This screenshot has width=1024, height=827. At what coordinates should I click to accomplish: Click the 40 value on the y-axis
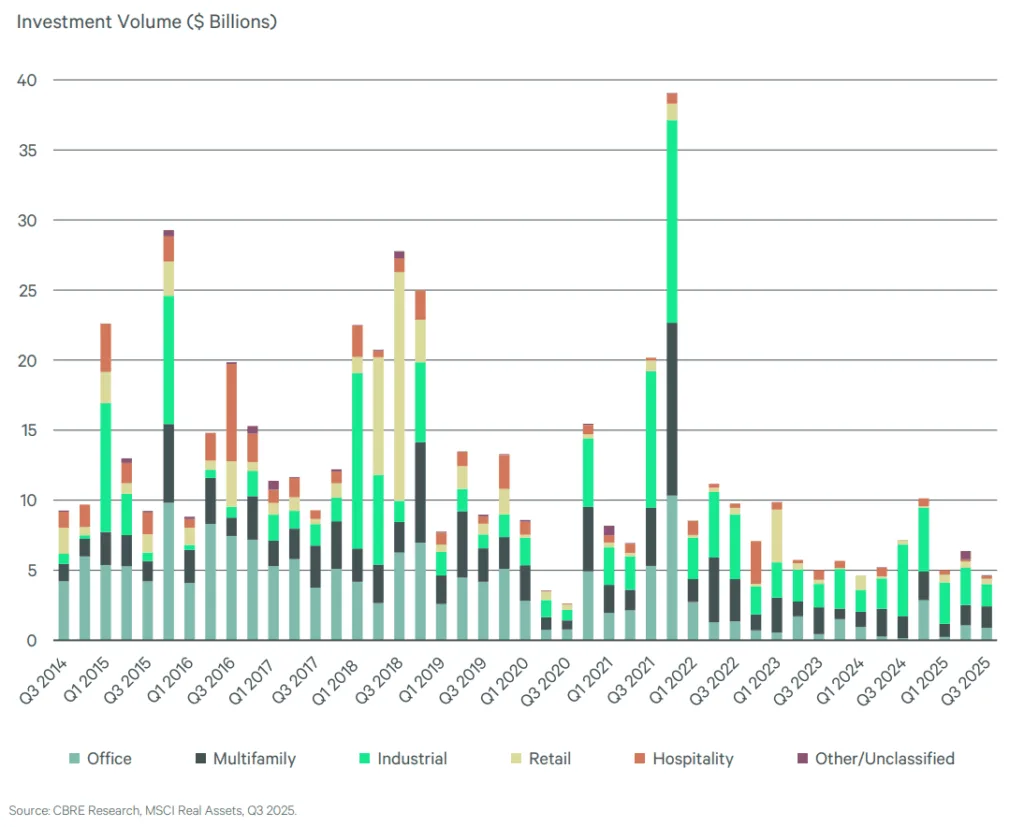pos(27,80)
